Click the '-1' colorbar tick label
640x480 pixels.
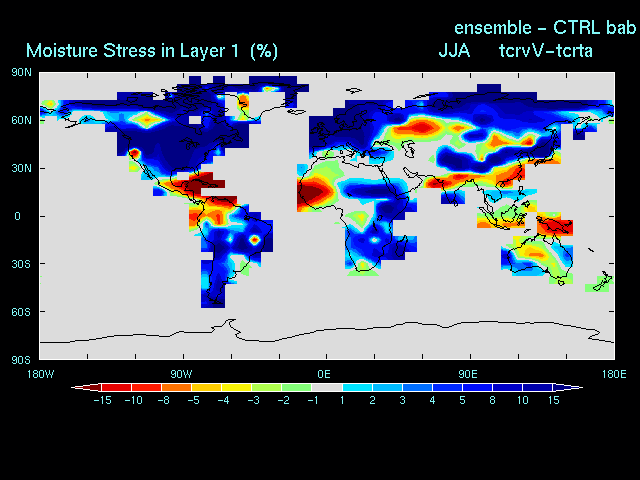point(313,400)
